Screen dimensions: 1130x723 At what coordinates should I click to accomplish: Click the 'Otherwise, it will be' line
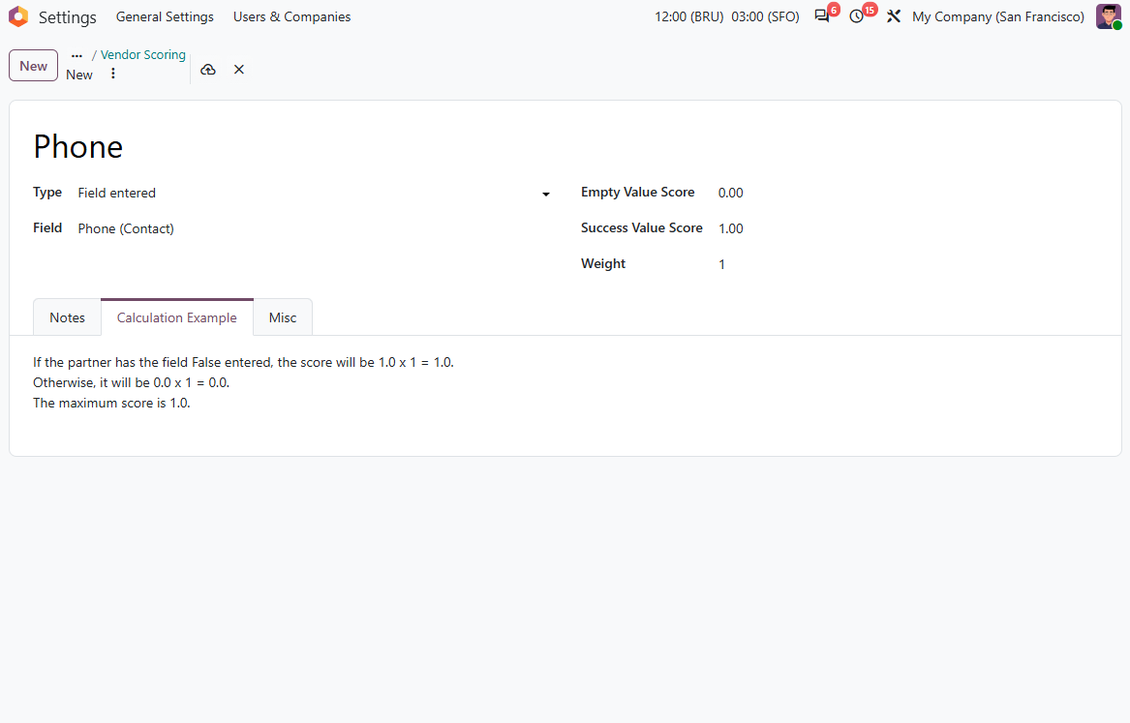(x=131, y=383)
